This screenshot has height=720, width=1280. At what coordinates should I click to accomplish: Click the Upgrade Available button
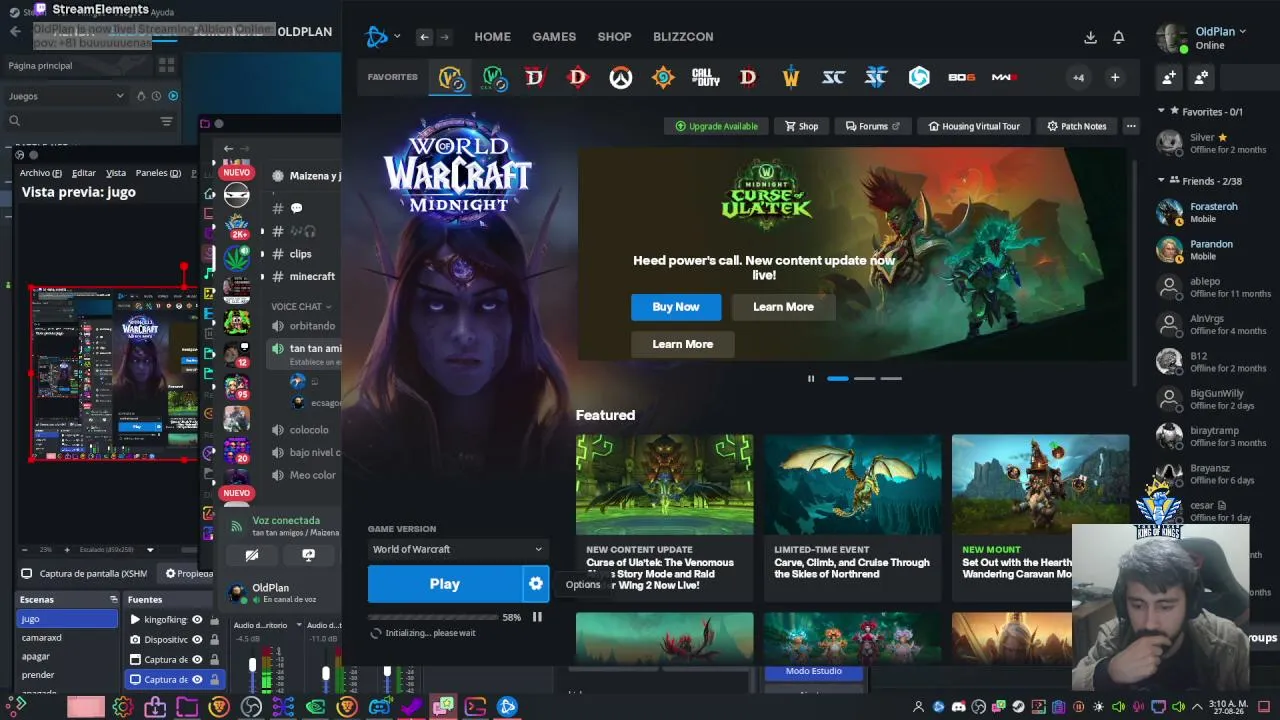717,126
